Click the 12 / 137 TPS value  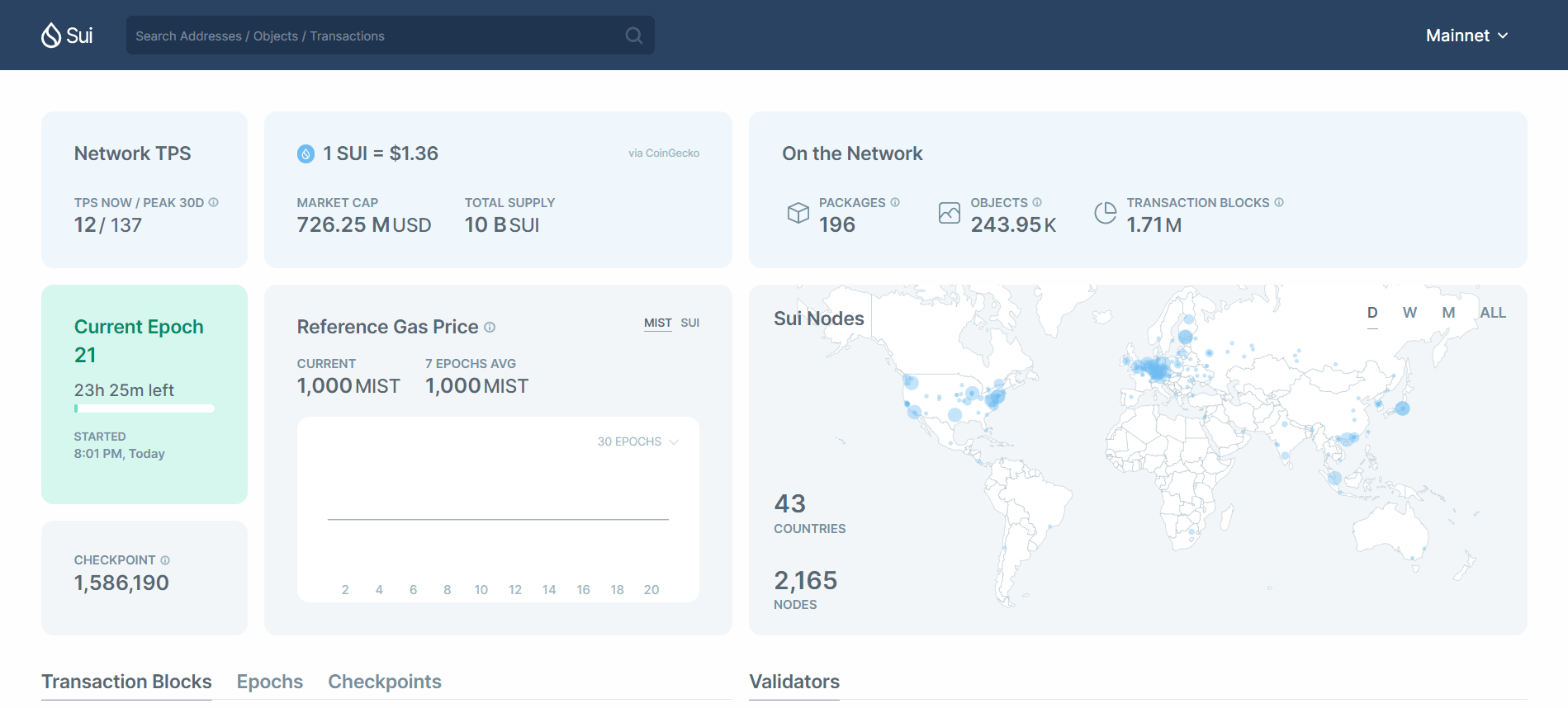[x=108, y=225]
